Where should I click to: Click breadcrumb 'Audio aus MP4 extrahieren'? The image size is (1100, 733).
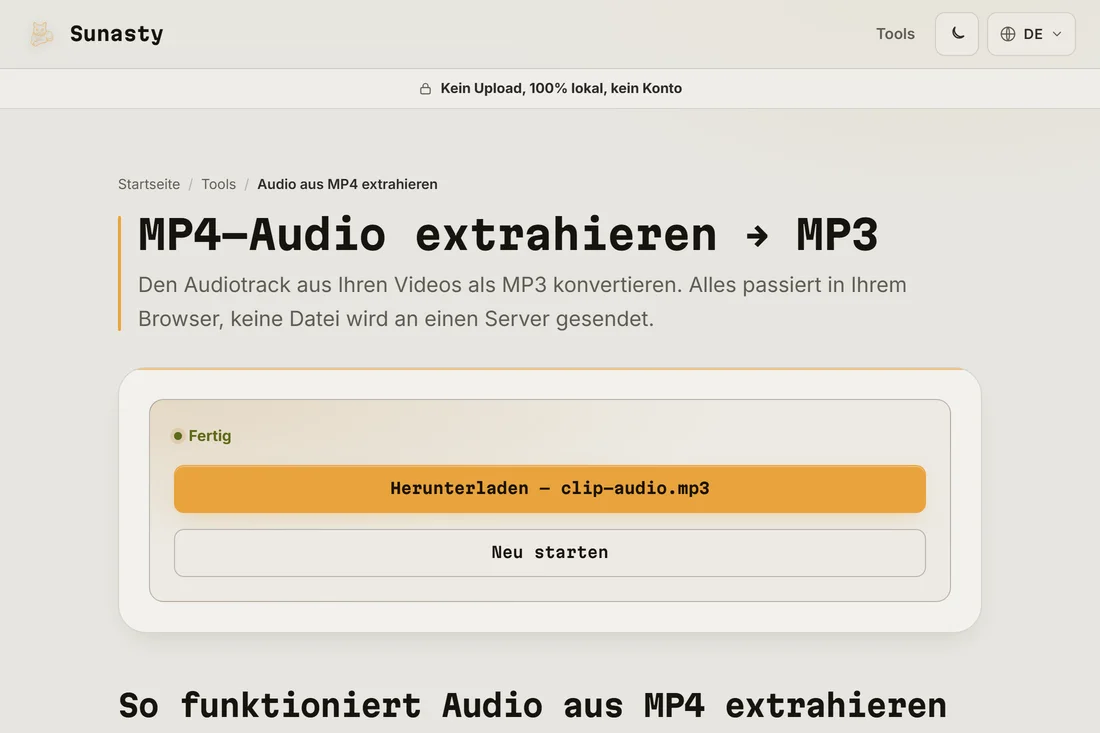click(x=347, y=184)
